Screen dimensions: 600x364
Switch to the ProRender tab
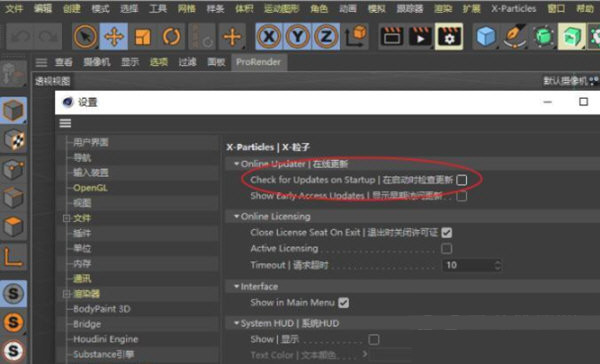[x=258, y=62]
